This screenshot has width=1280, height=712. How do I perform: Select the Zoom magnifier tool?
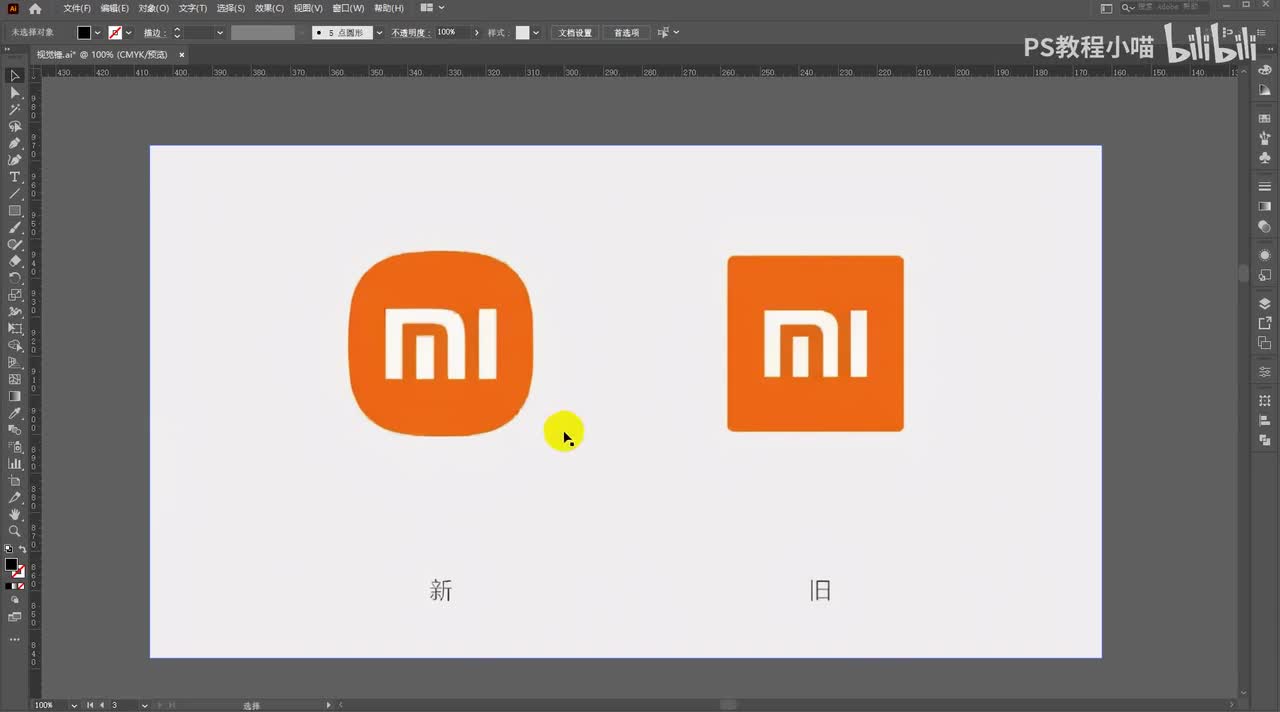coord(15,531)
